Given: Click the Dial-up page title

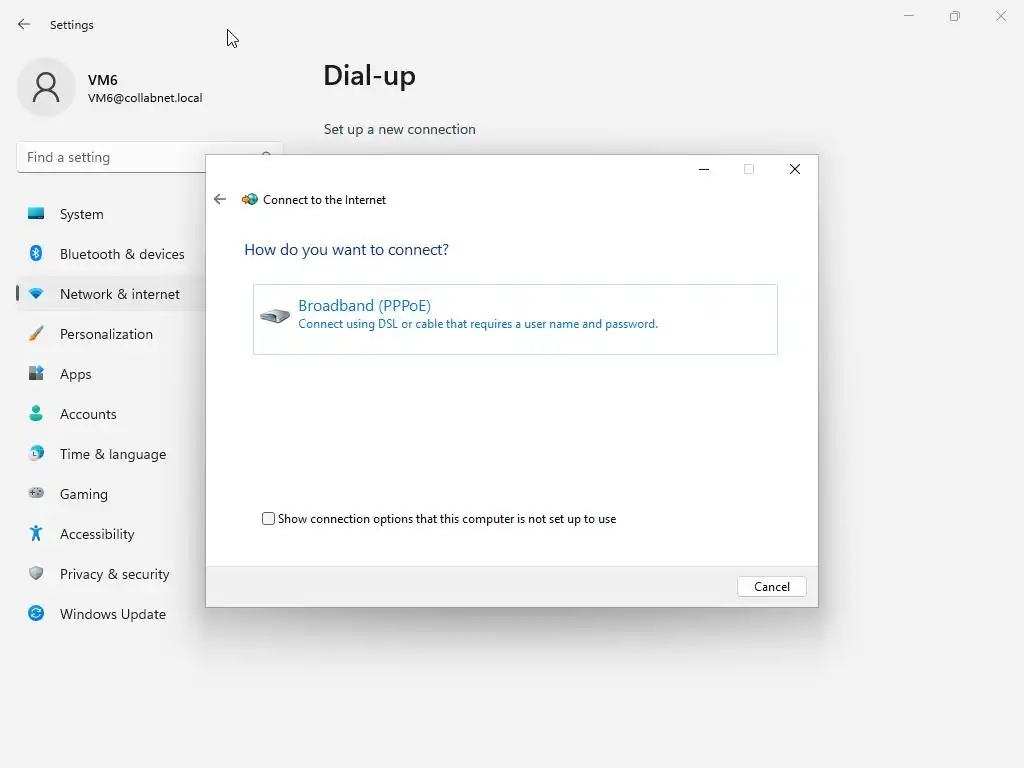Looking at the screenshot, I should point(370,76).
